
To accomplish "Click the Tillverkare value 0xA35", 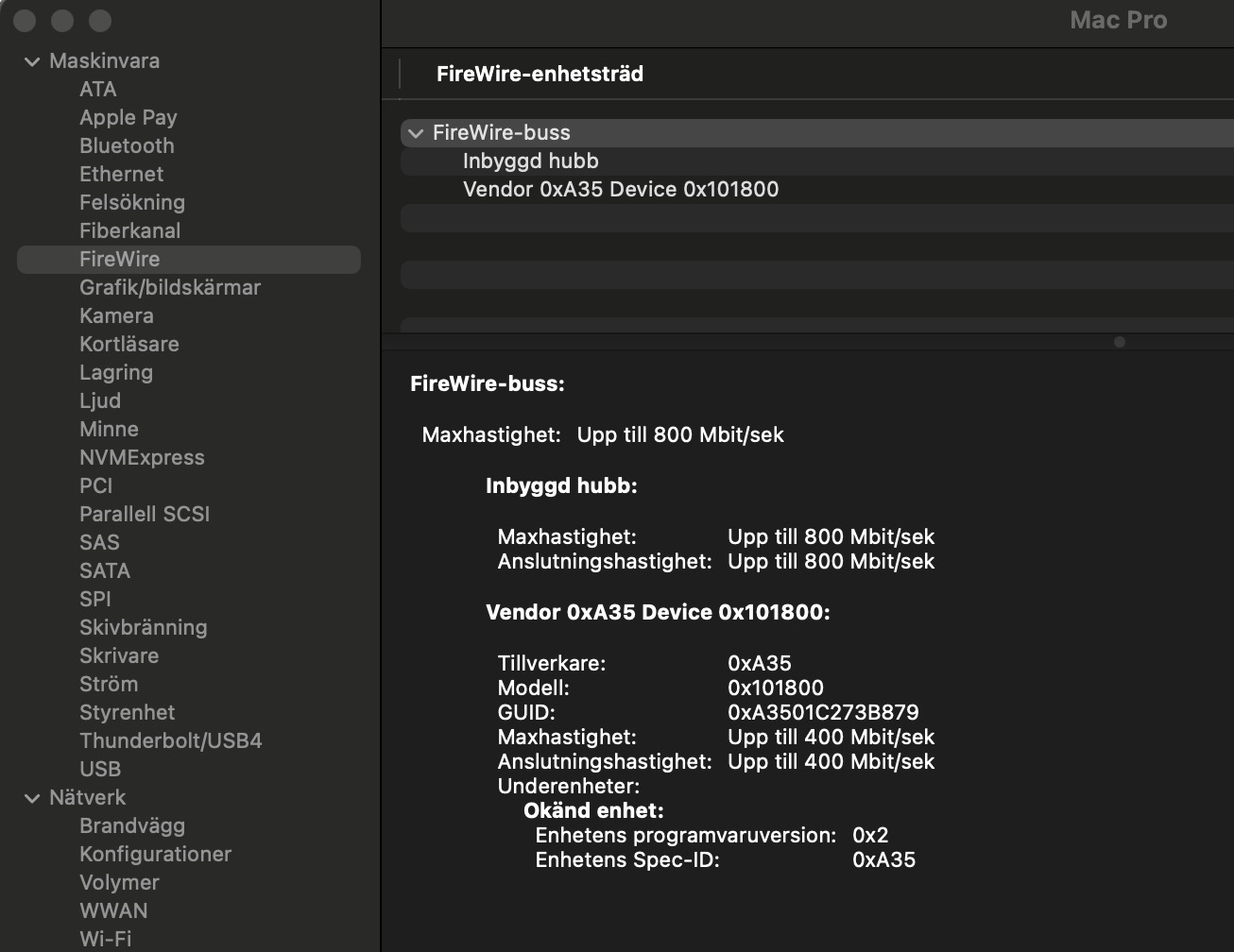I will (x=760, y=663).
